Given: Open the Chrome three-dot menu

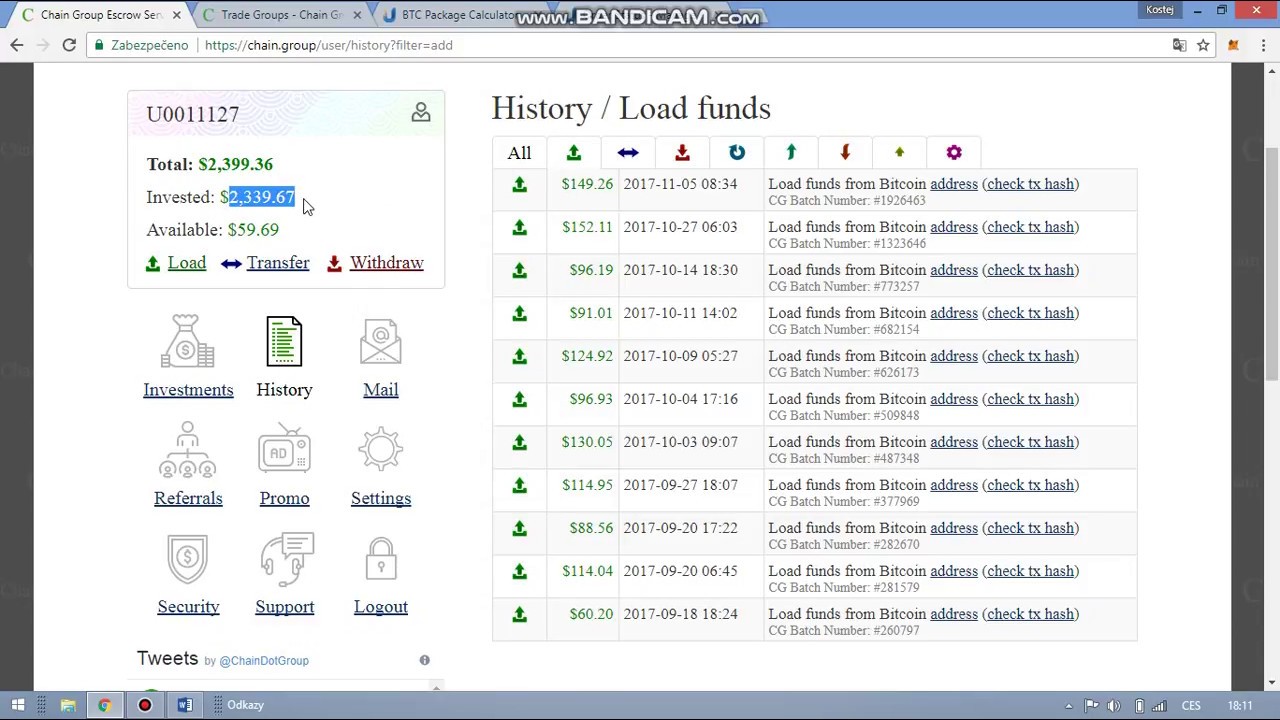Looking at the screenshot, I should click(1263, 45).
